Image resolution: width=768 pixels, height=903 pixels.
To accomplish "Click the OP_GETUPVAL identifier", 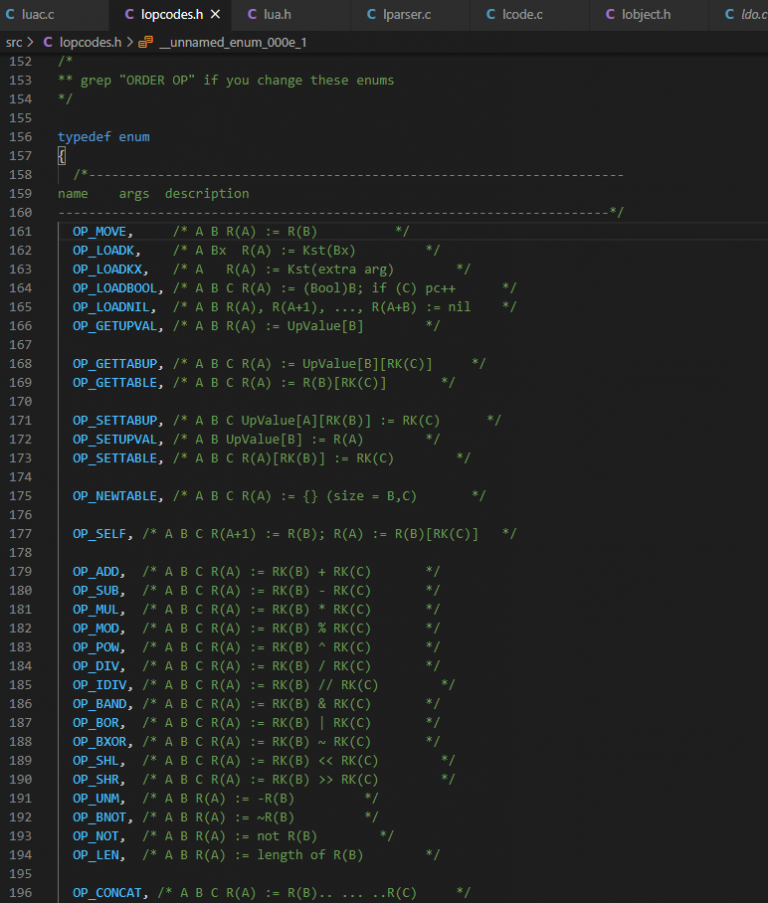I will coord(115,326).
